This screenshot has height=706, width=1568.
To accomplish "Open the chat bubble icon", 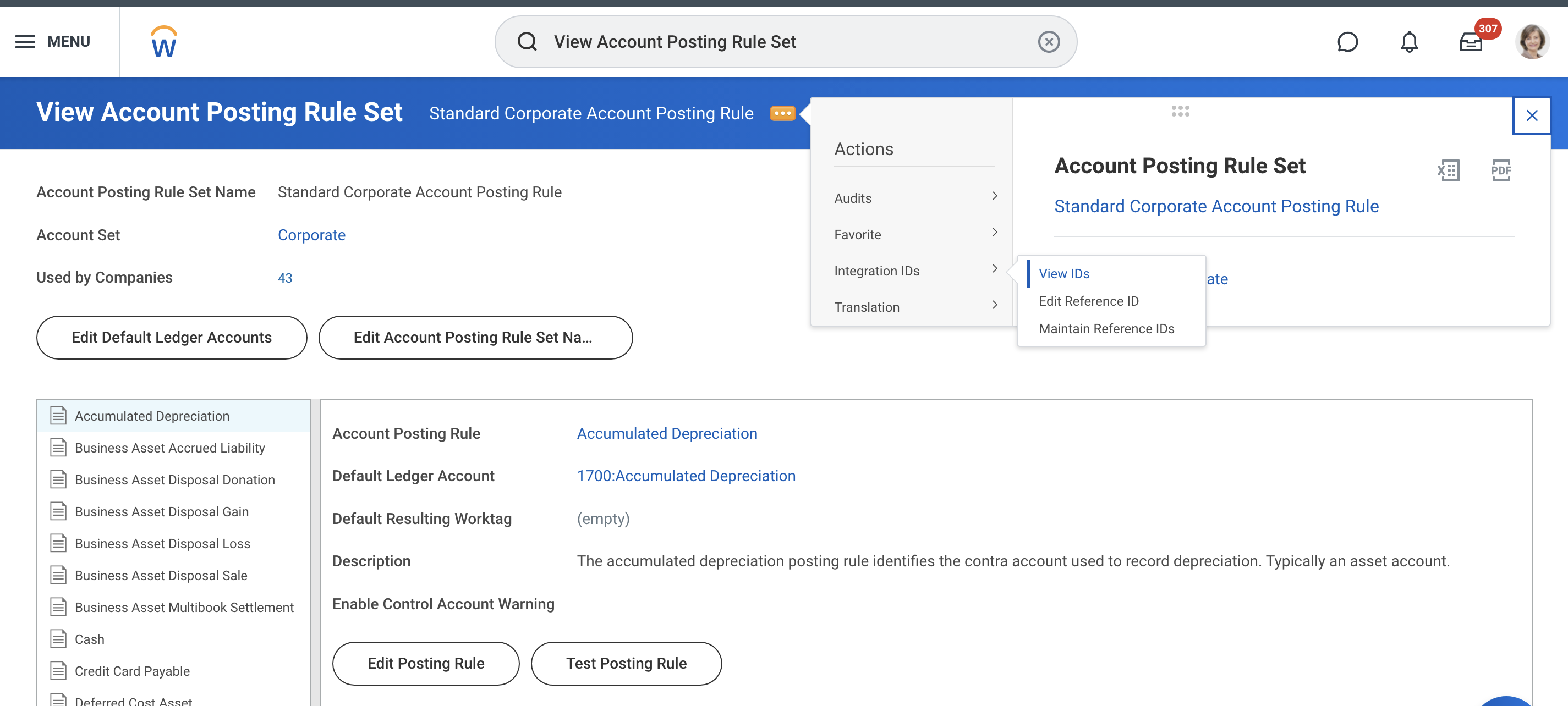I will 1347,41.
